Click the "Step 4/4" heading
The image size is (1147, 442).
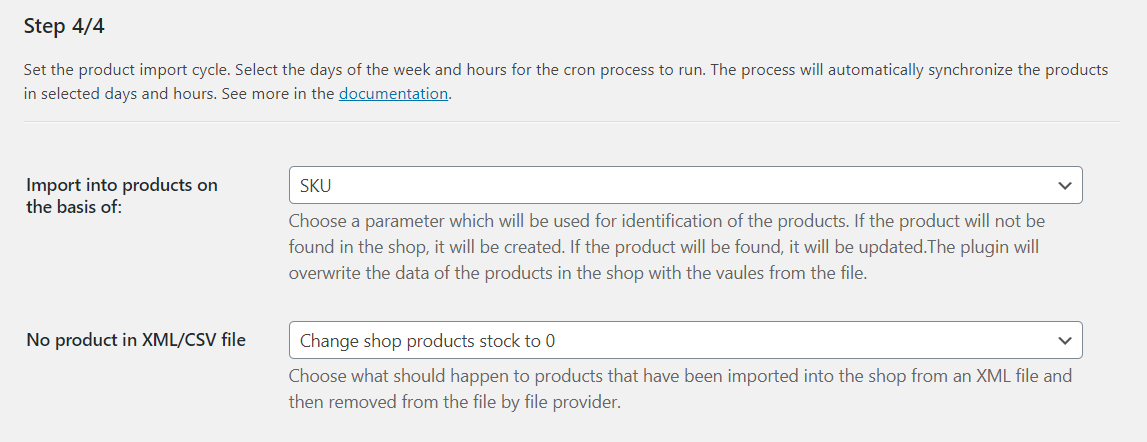click(x=64, y=26)
